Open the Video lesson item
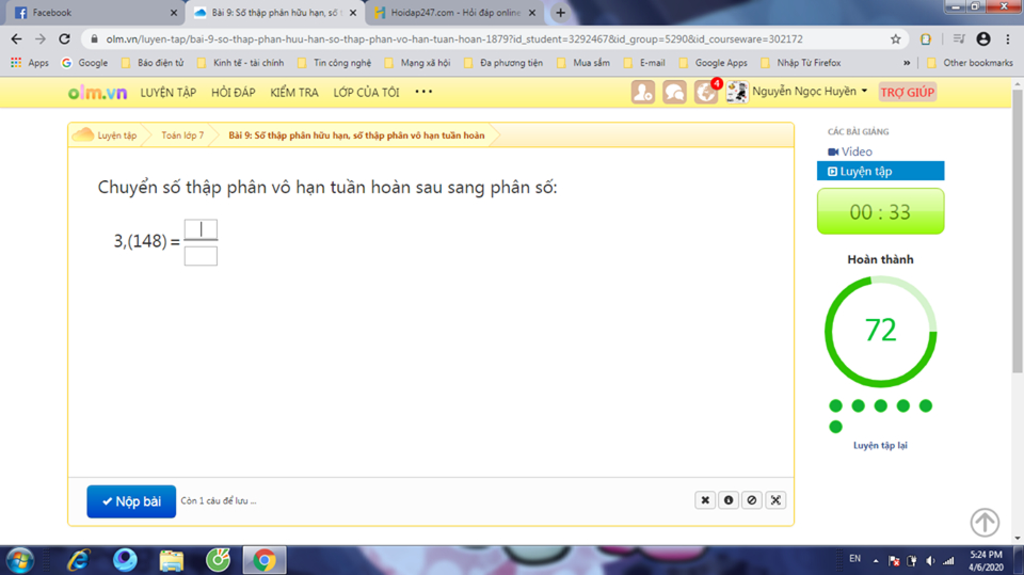Screen dimensions: 1024x575 click(850, 152)
